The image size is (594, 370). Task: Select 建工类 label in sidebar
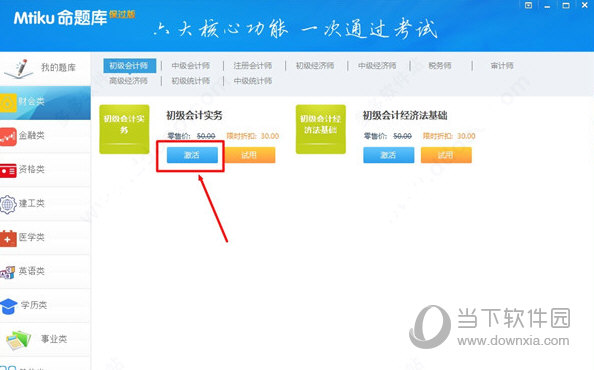[x=32, y=203]
